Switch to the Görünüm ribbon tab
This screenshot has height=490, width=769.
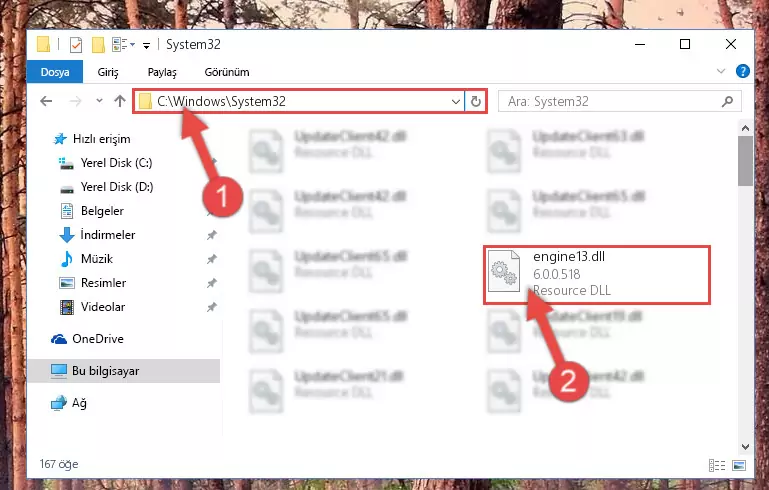pyautogui.click(x=227, y=72)
